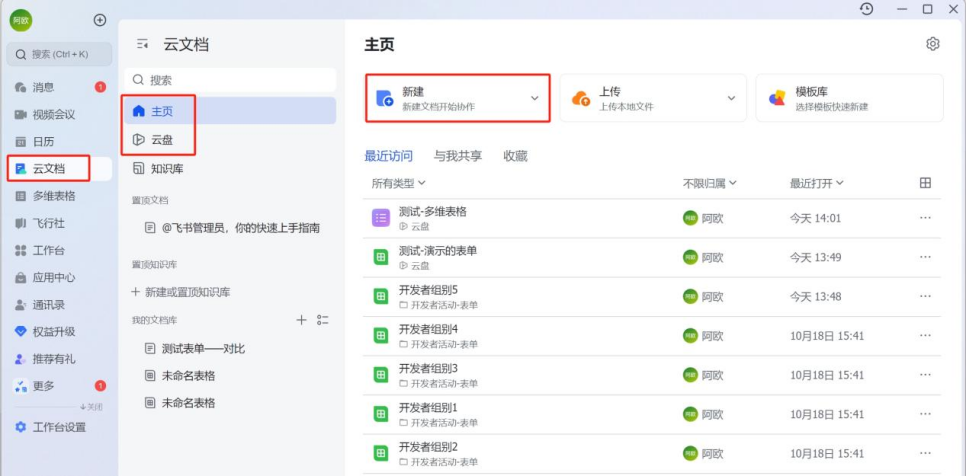The height and width of the screenshot is (476, 966).
Task: Click the settings gear icon on 主页
Action: 933,44
